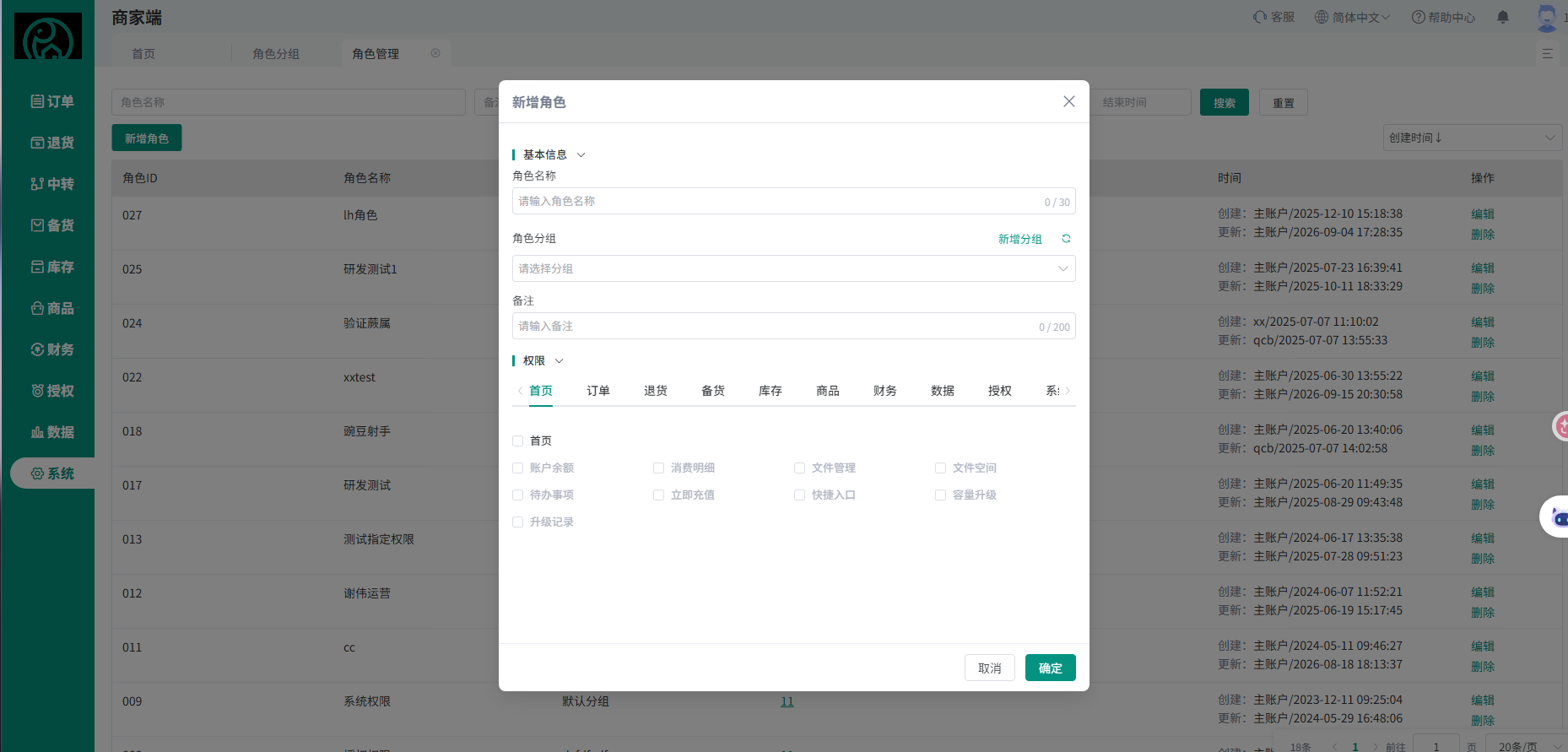Switch to the 库存 permission tab
Viewport: 1568px width, 752px height.
(x=770, y=391)
